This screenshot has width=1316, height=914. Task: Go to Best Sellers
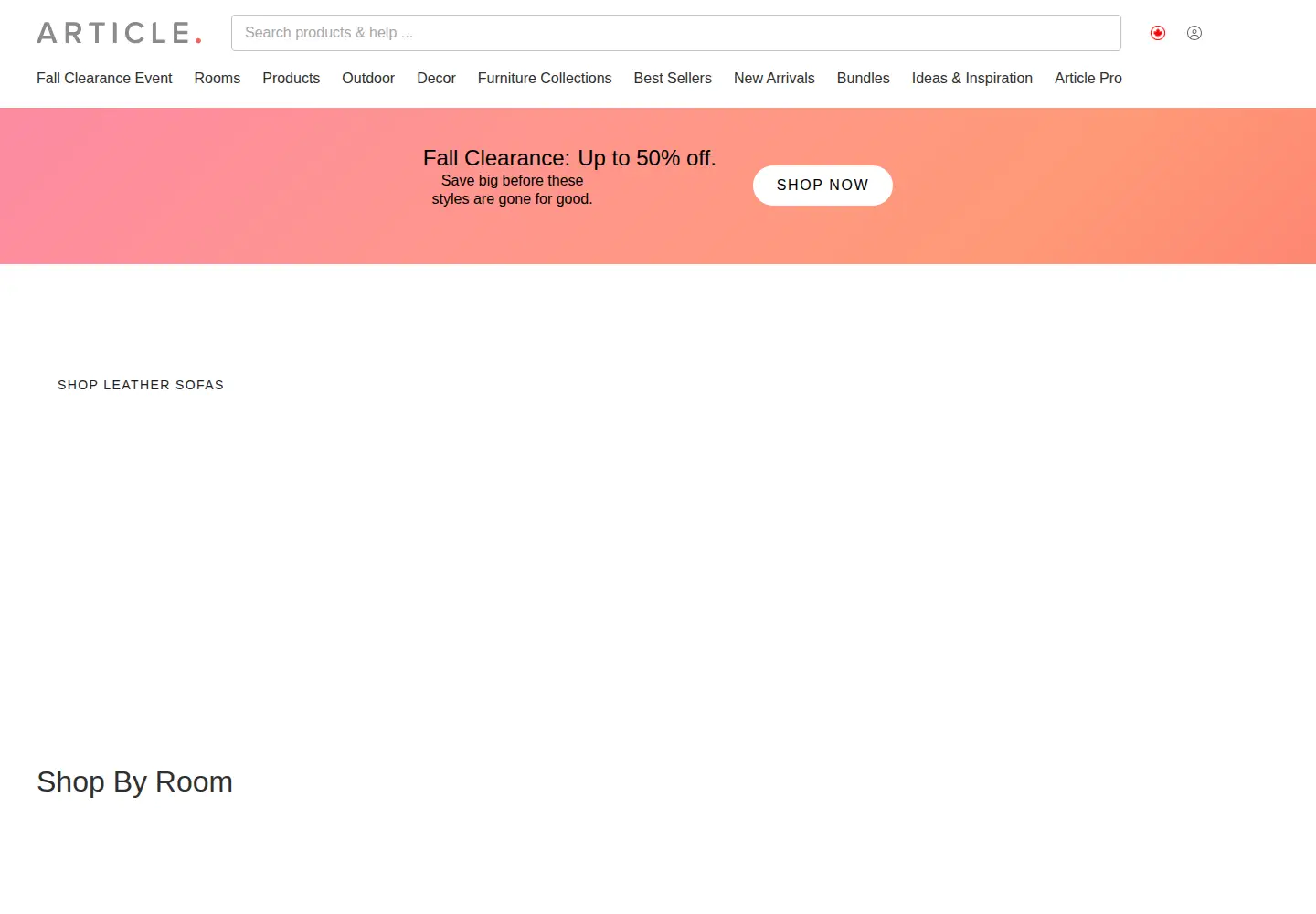tap(673, 79)
